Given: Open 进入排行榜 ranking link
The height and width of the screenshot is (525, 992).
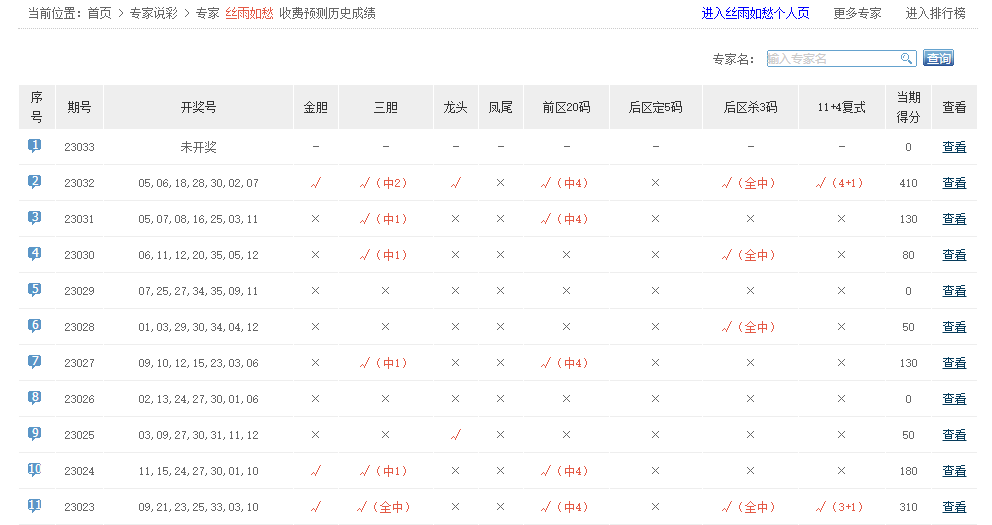Looking at the screenshot, I should click(x=935, y=13).
